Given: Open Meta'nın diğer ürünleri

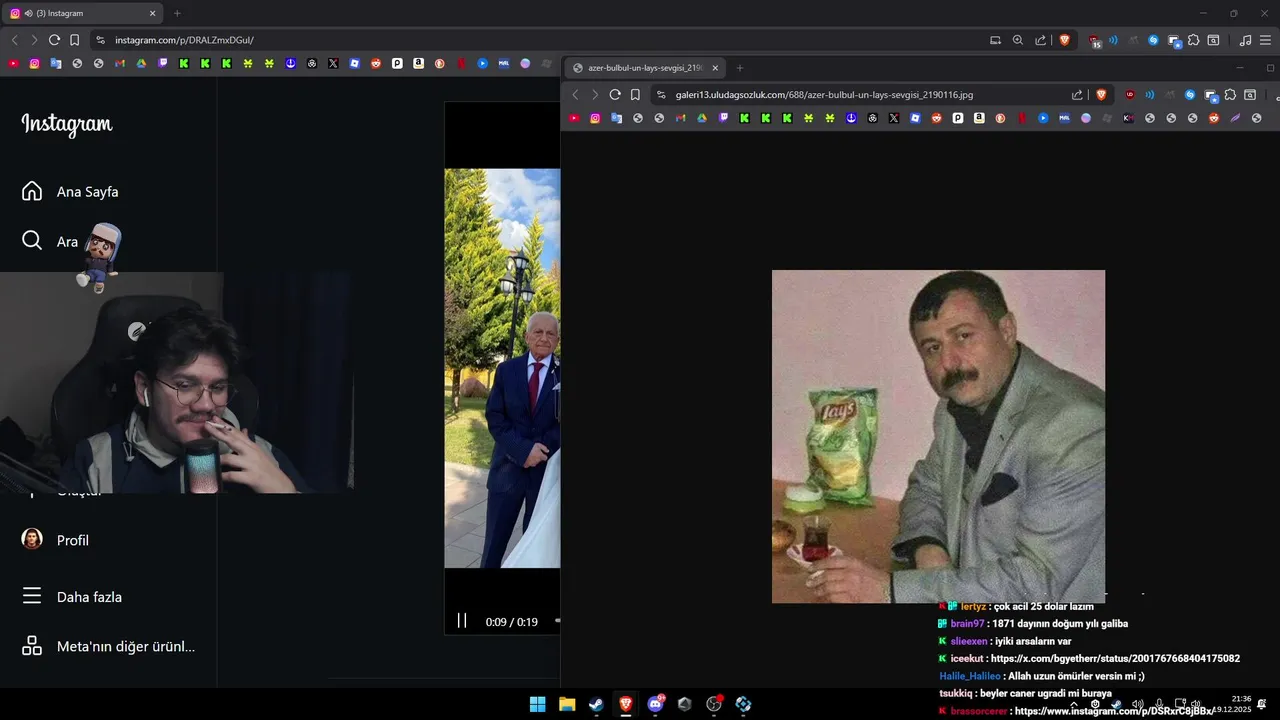Looking at the screenshot, I should 108,646.
